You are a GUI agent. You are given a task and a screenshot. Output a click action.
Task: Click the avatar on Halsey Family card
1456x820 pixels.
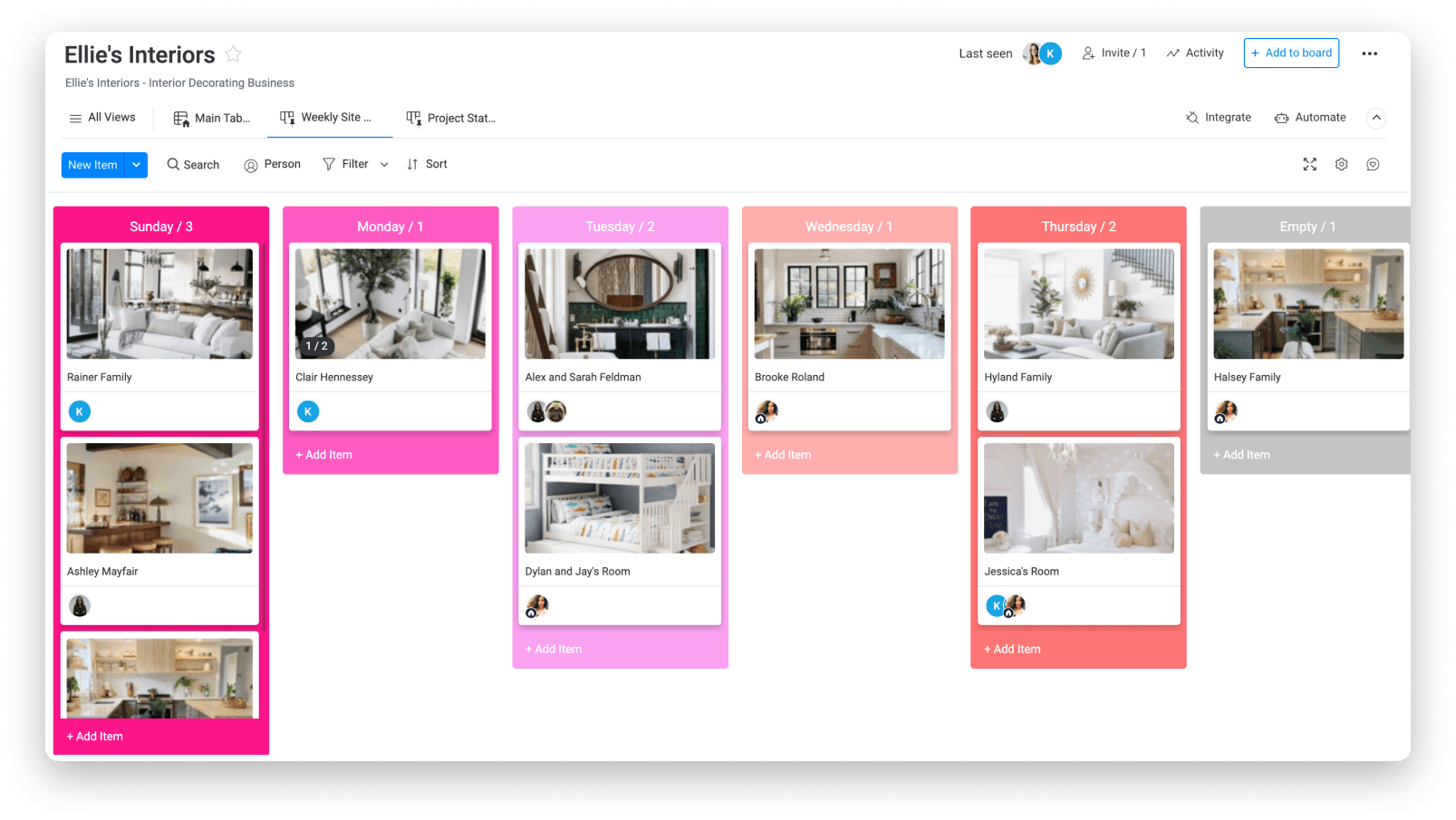1226,412
